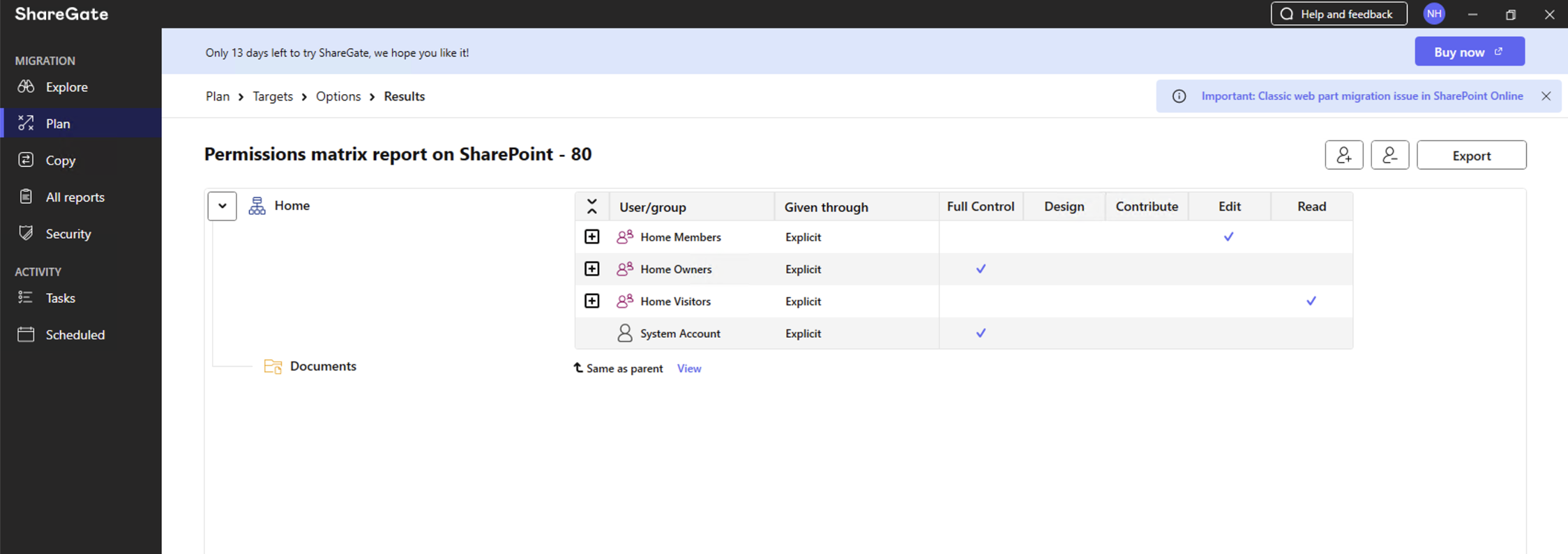The image size is (1568, 554).
Task: Click the Security shield icon
Action: click(26, 233)
